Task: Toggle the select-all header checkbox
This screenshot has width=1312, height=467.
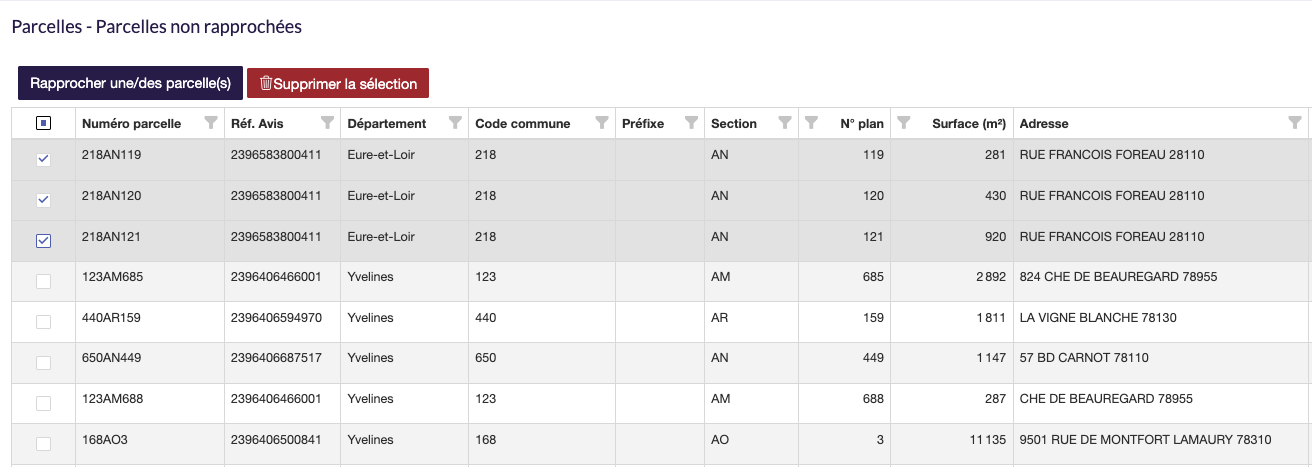Action: 43,123
